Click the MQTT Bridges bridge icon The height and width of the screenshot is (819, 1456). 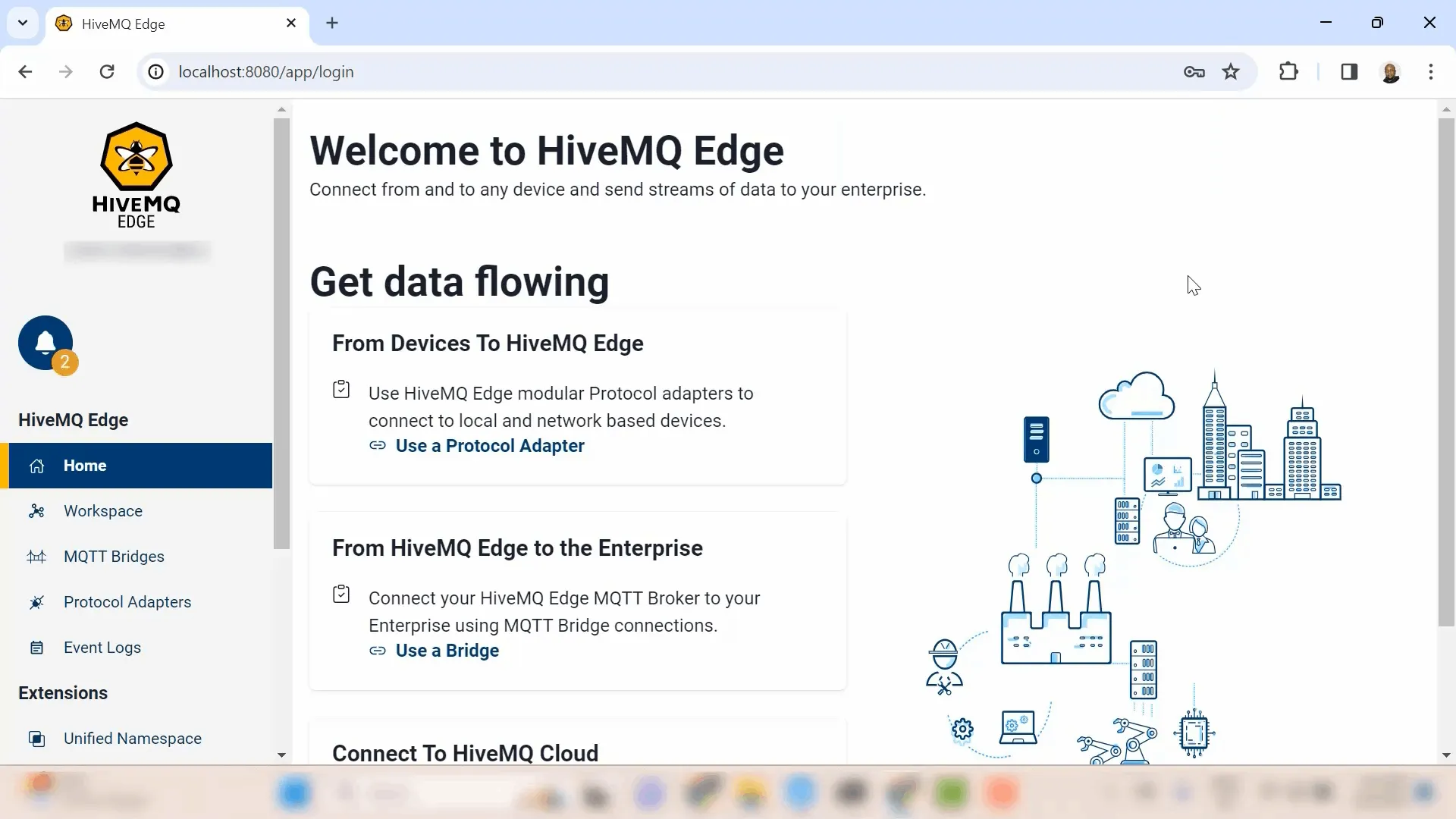pos(36,557)
